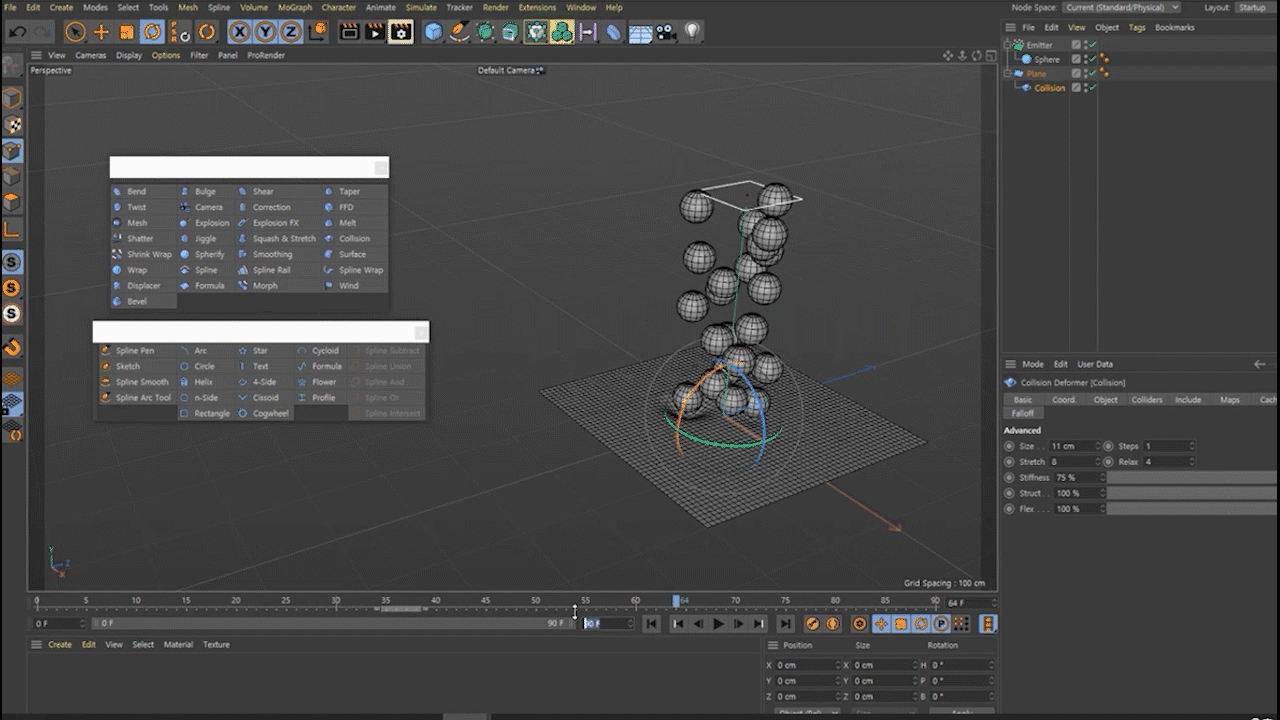Click the Stiffness percentage slider
The image size is (1280, 720).
point(1190,478)
